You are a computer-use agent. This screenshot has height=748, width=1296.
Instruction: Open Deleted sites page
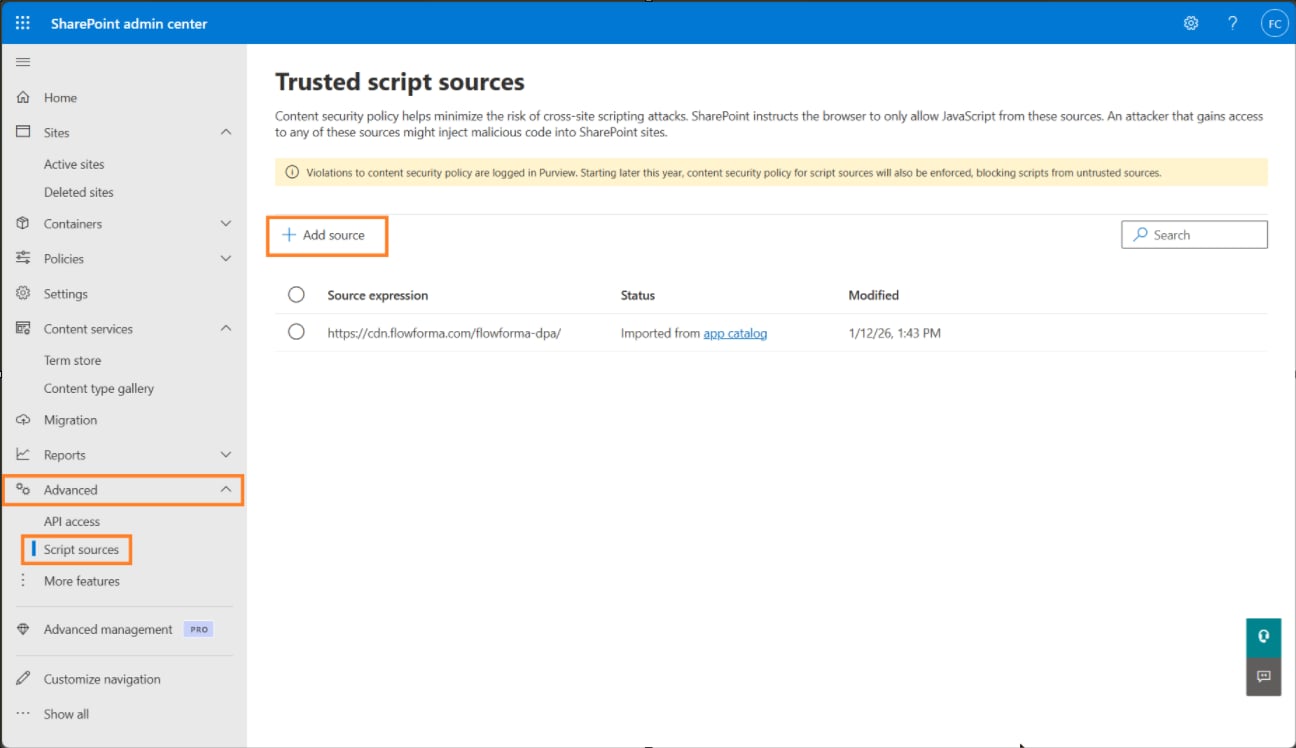[x=79, y=192]
